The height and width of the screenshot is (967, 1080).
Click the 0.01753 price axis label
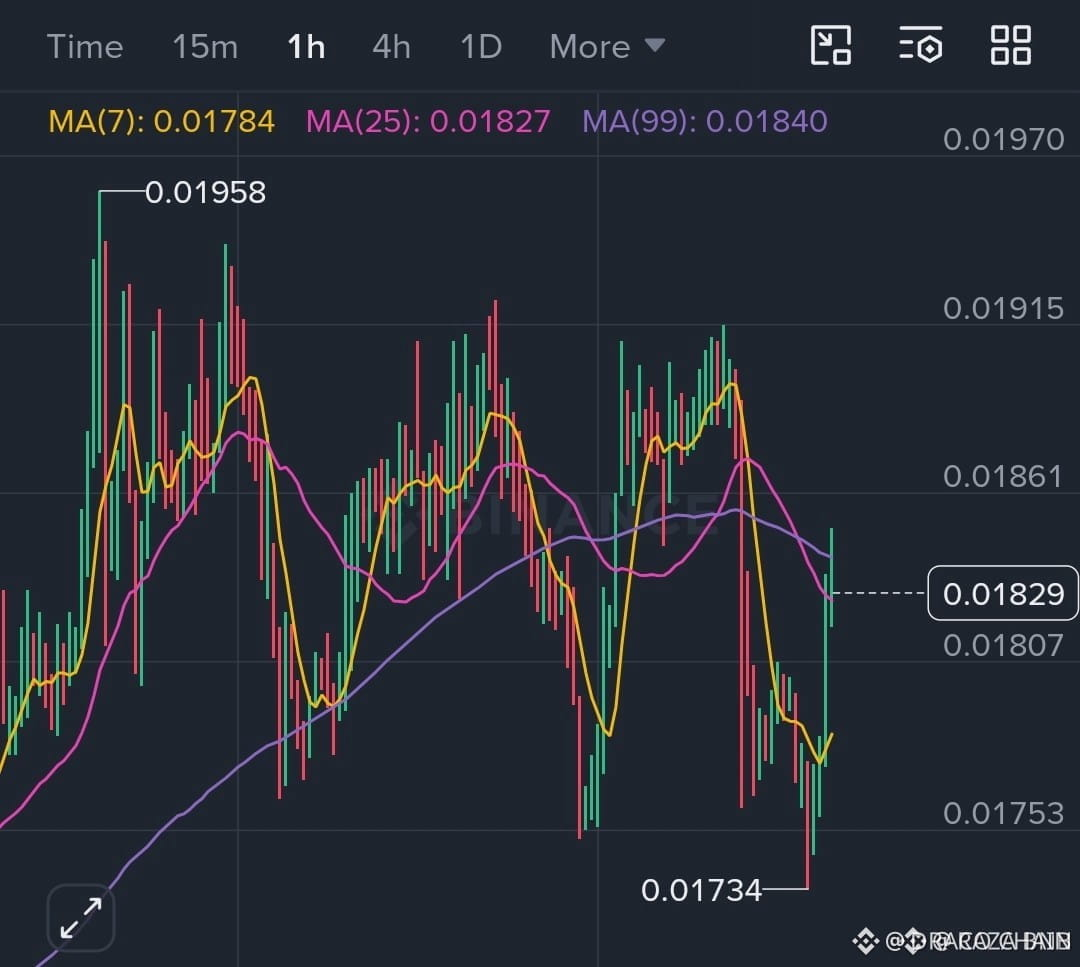click(x=1003, y=813)
